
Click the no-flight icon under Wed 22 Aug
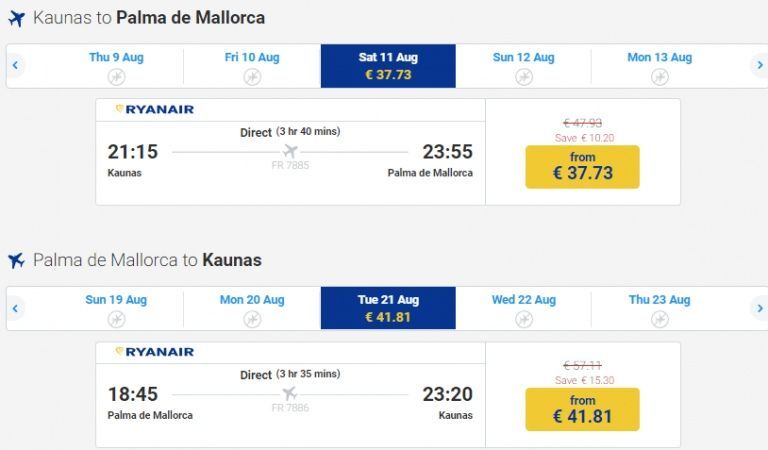click(524, 319)
